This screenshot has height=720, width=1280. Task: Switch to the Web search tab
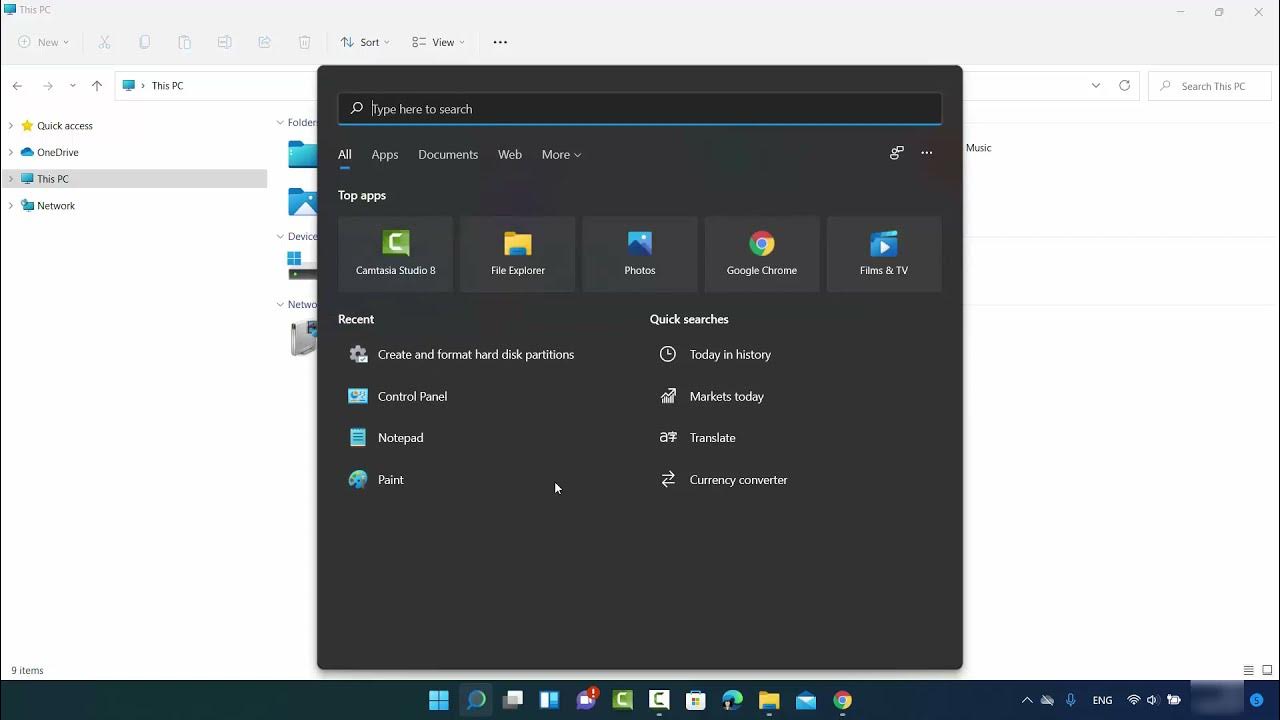tap(510, 155)
